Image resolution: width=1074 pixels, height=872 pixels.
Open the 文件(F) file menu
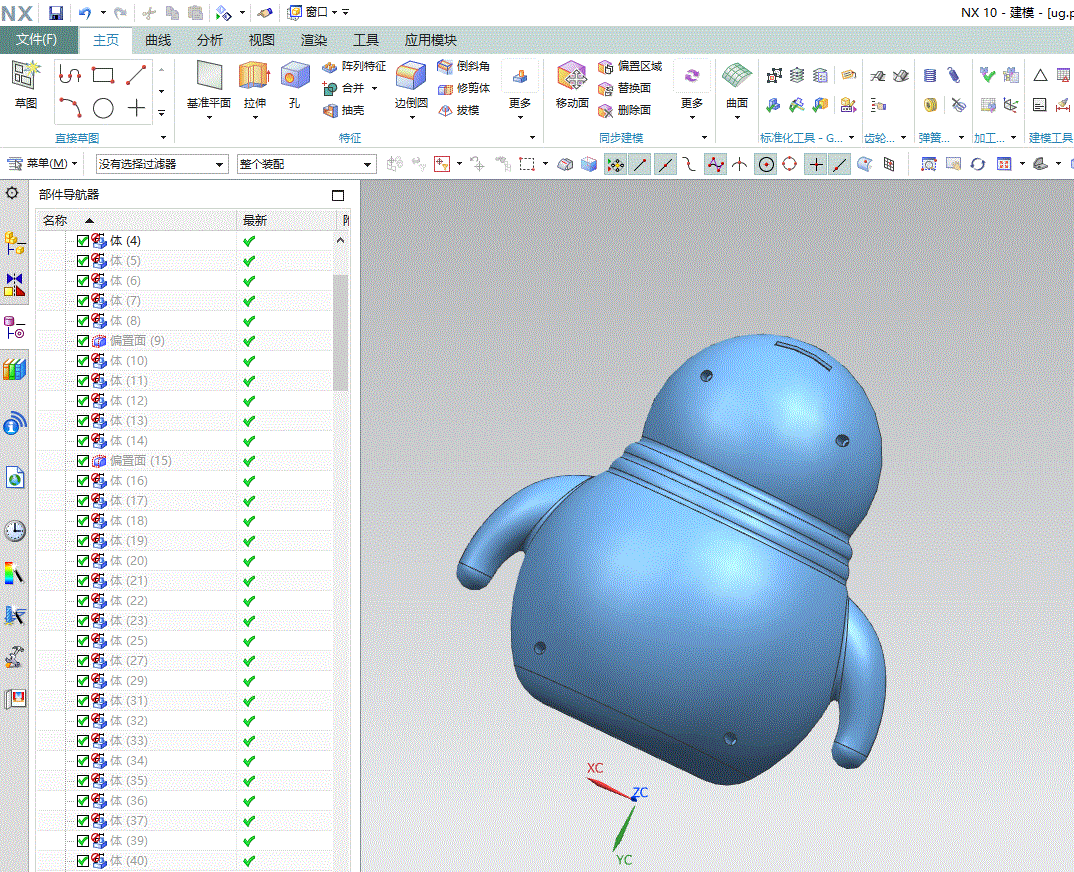pyautogui.click(x=38, y=40)
